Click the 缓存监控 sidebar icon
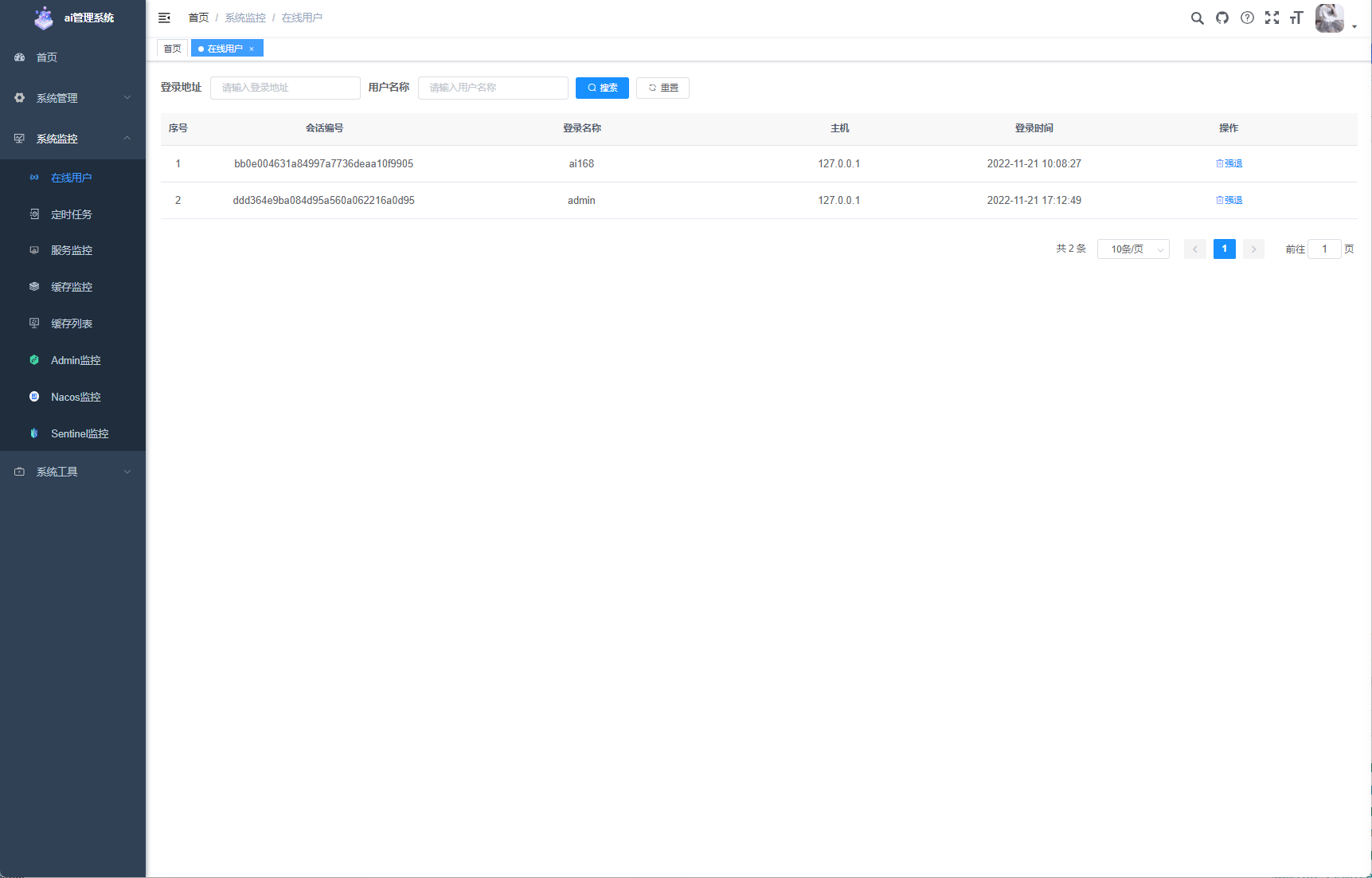Screen dimensions: 1372x878 click(x=34, y=287)
